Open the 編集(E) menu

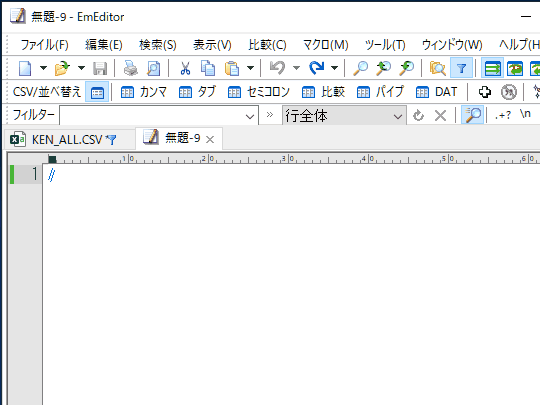[x=104, y=45]
